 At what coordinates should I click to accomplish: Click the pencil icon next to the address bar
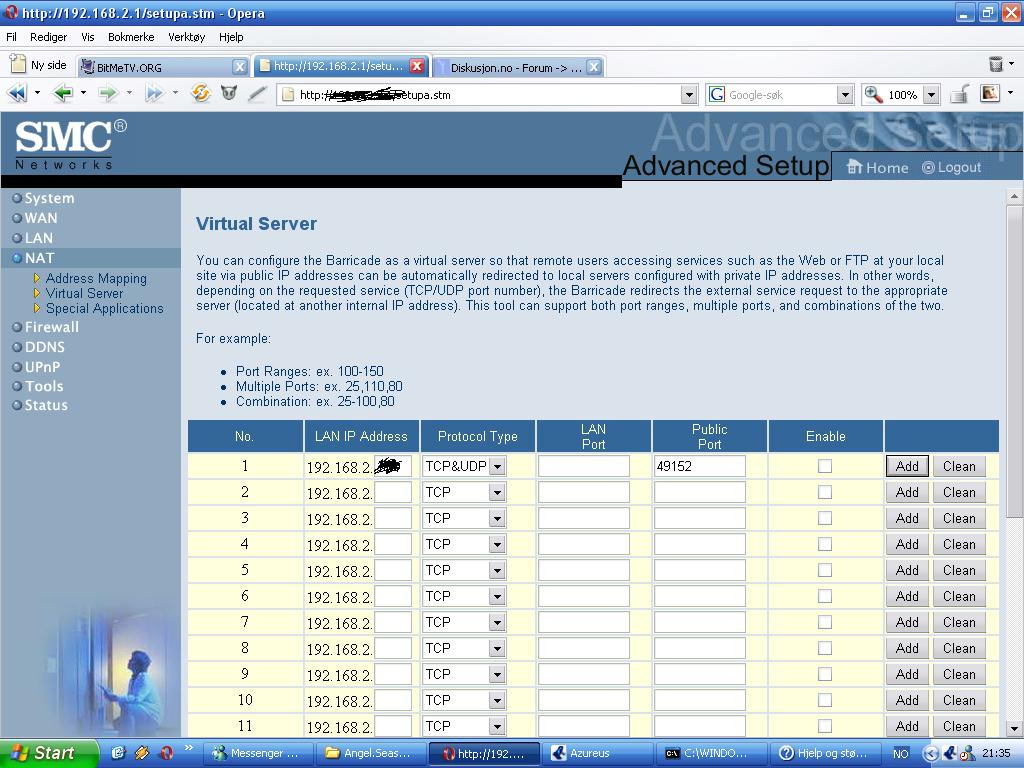pyautogui.click(x=257, y=94)
